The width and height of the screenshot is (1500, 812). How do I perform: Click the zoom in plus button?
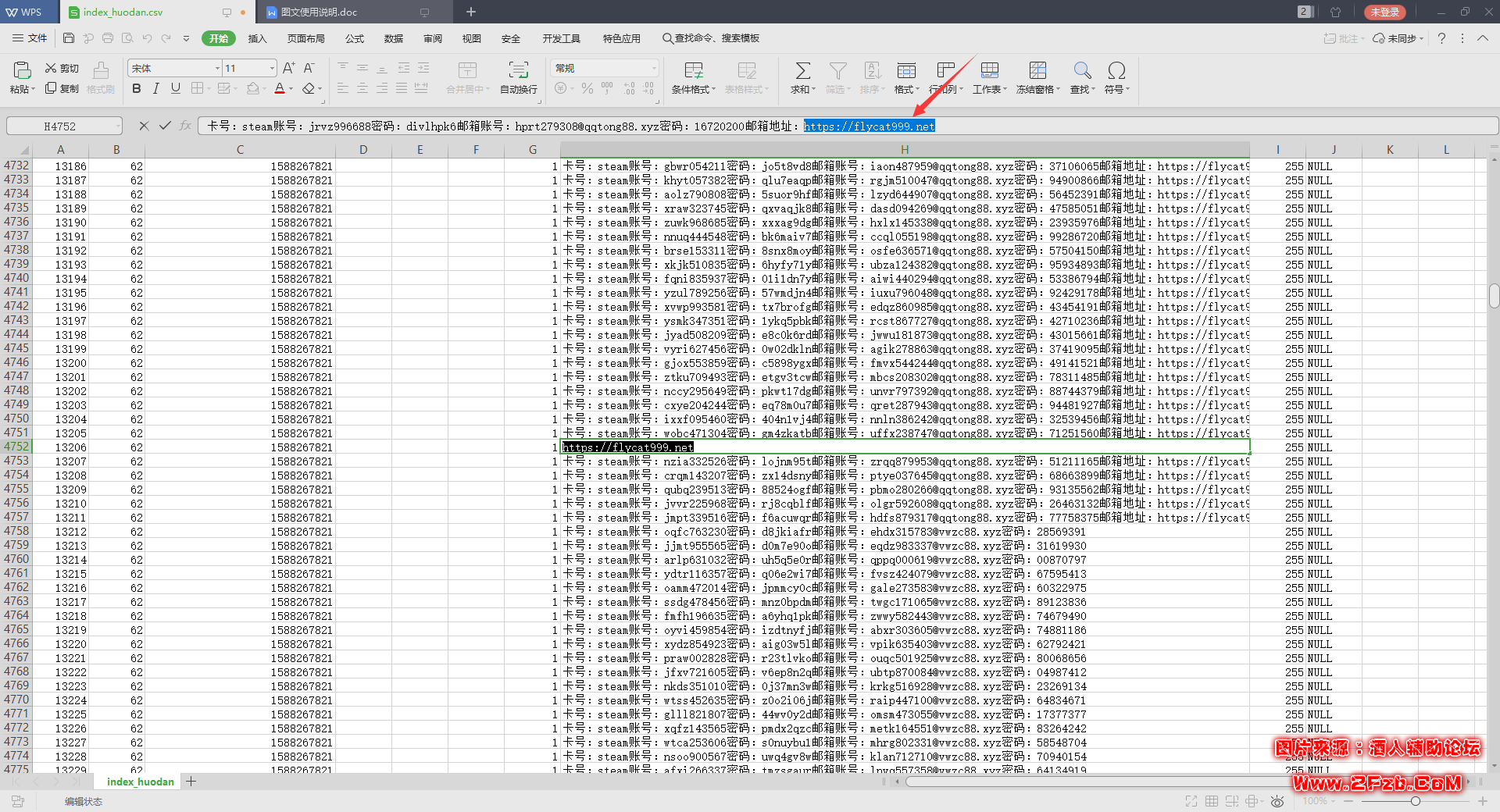click(x=1482, y=801)
